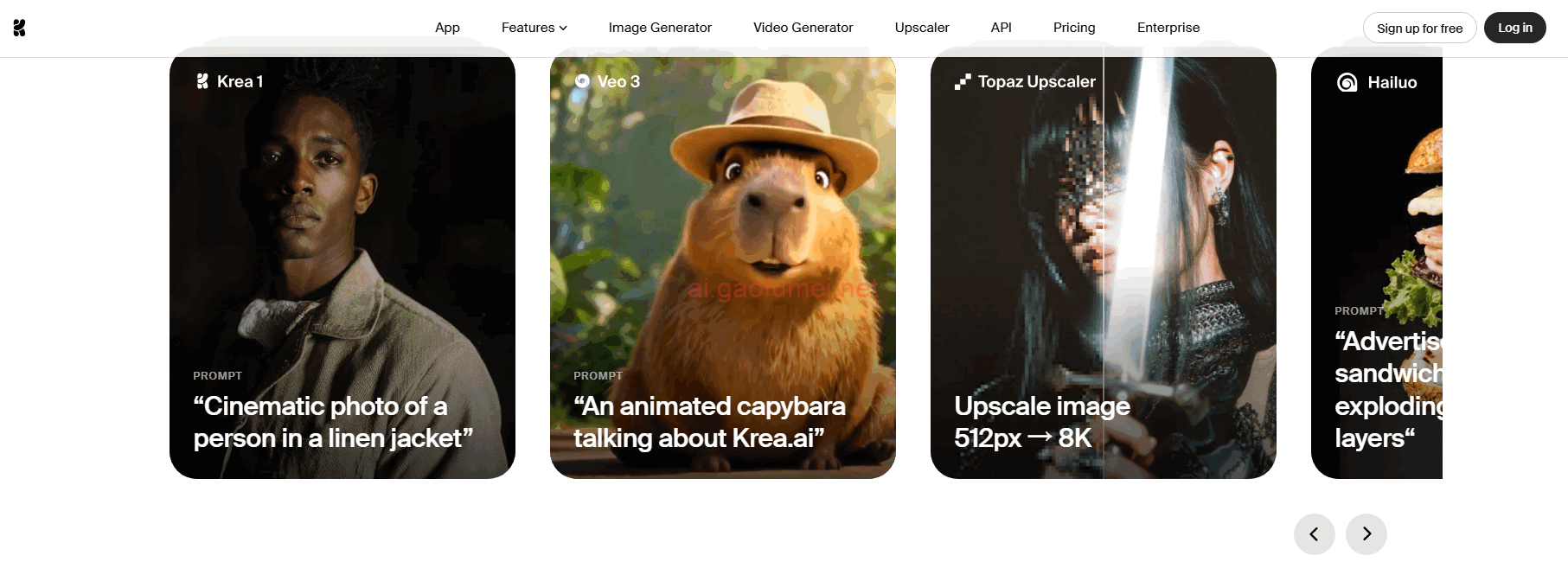
Task: Open the App nav item
Action: [x=447, y=28]
